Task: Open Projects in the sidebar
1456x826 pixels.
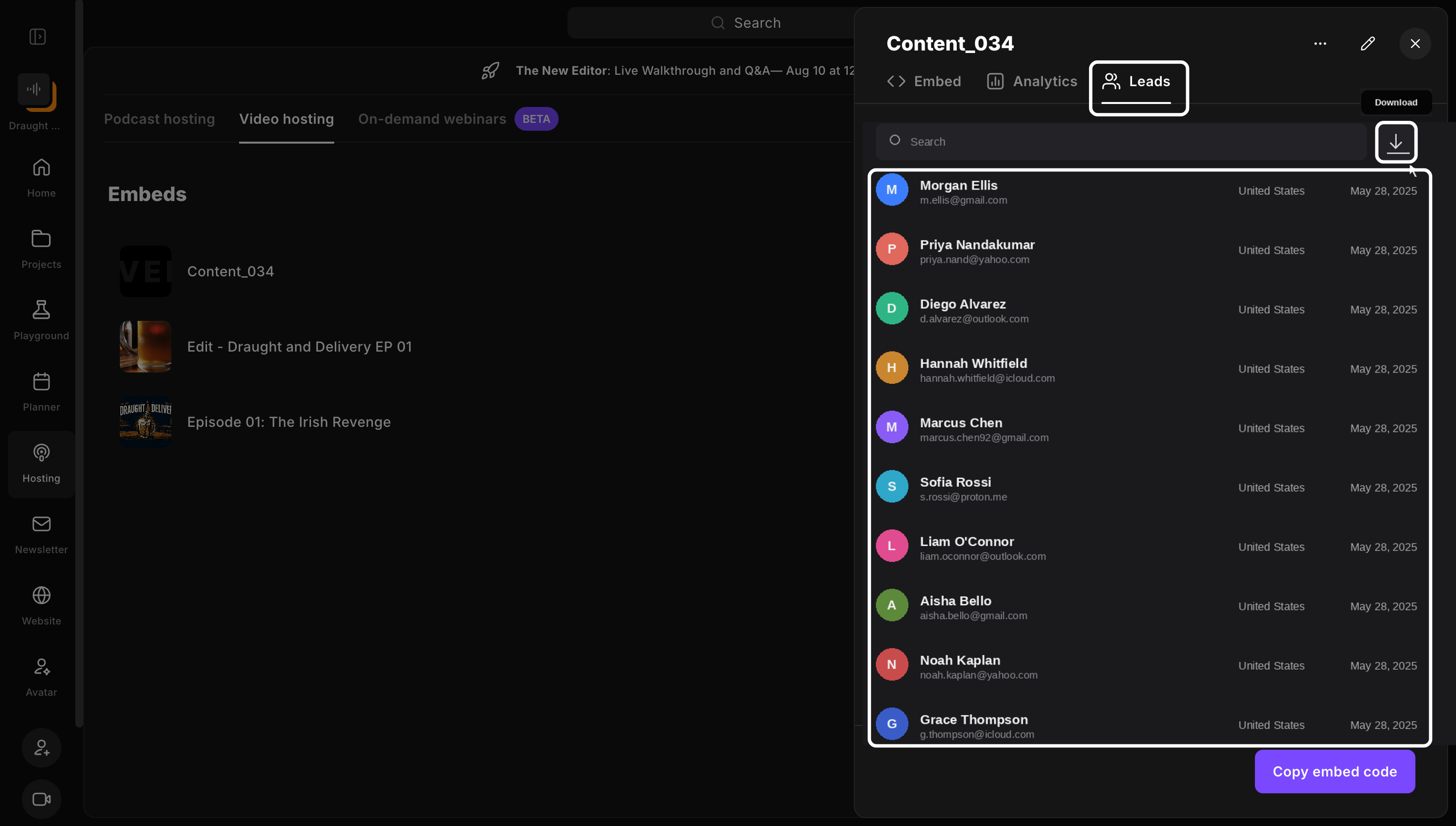Action: [42, 250]
